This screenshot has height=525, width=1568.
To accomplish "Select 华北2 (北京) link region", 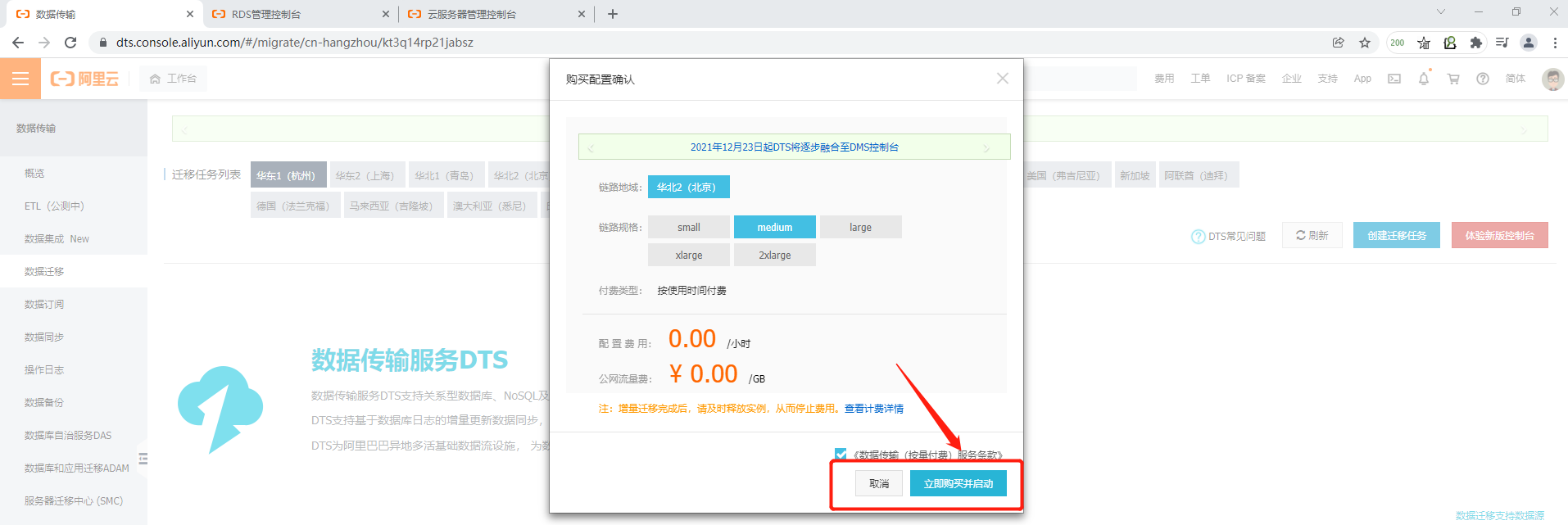I will pyautogui.click(x=689, y=187).
